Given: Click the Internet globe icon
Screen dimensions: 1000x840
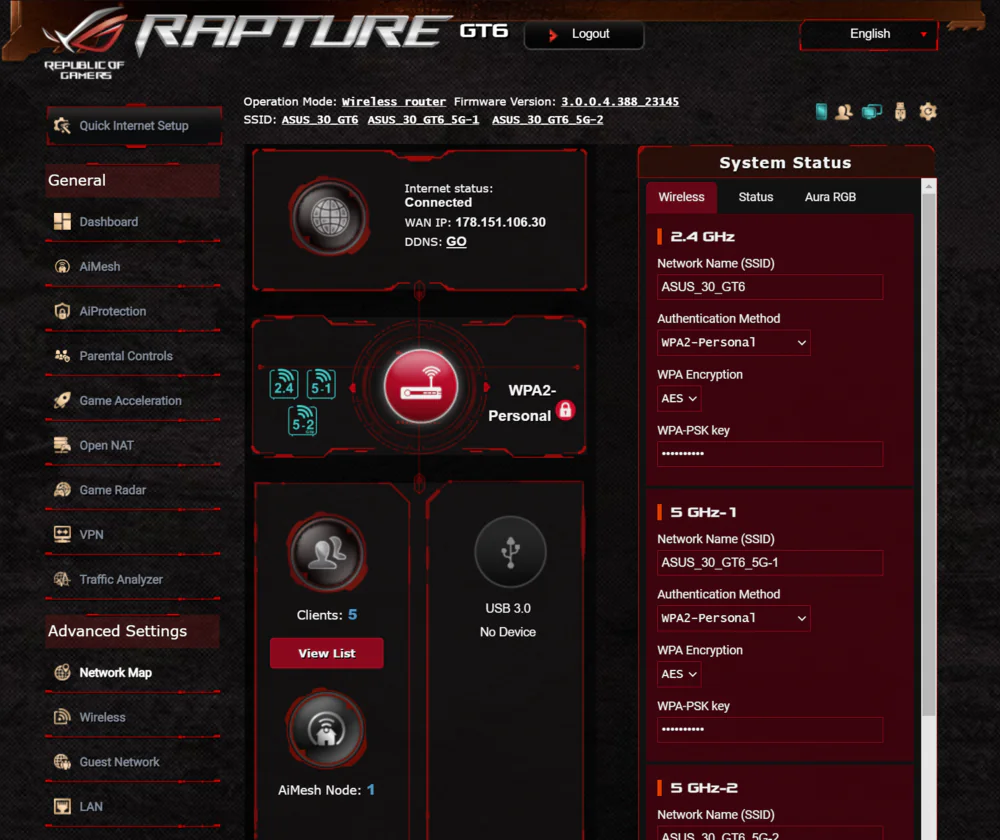Looking at the screenshot, I should click(329, 217).
